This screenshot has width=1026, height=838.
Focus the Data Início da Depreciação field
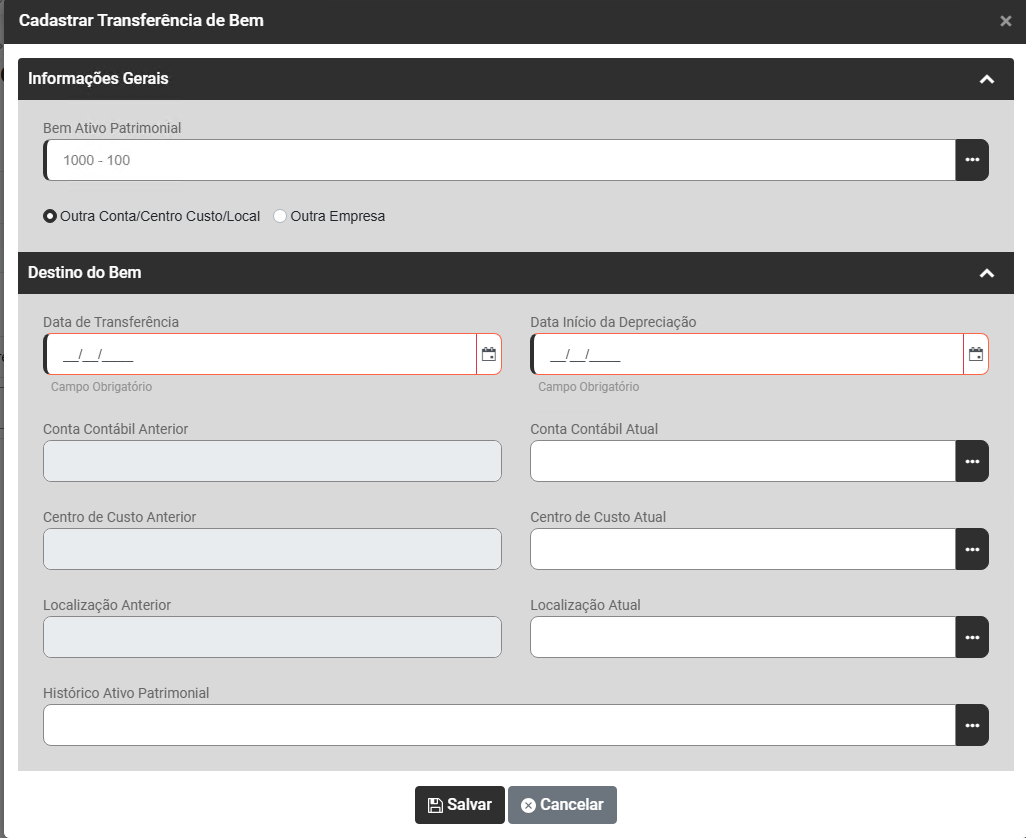pyautogui.click(x=747, y=354)
